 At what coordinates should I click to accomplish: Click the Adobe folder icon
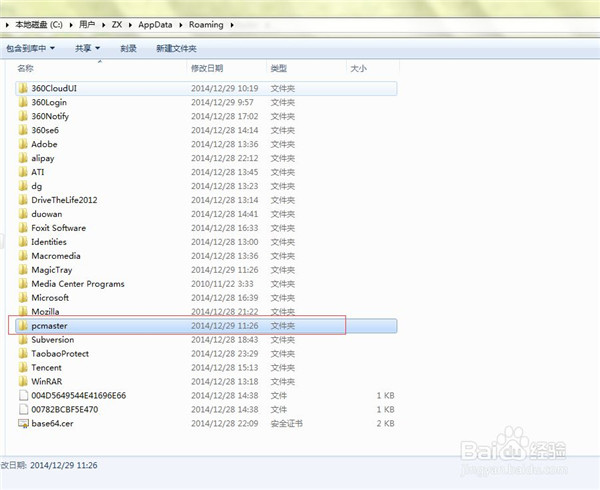coord(23,144)
